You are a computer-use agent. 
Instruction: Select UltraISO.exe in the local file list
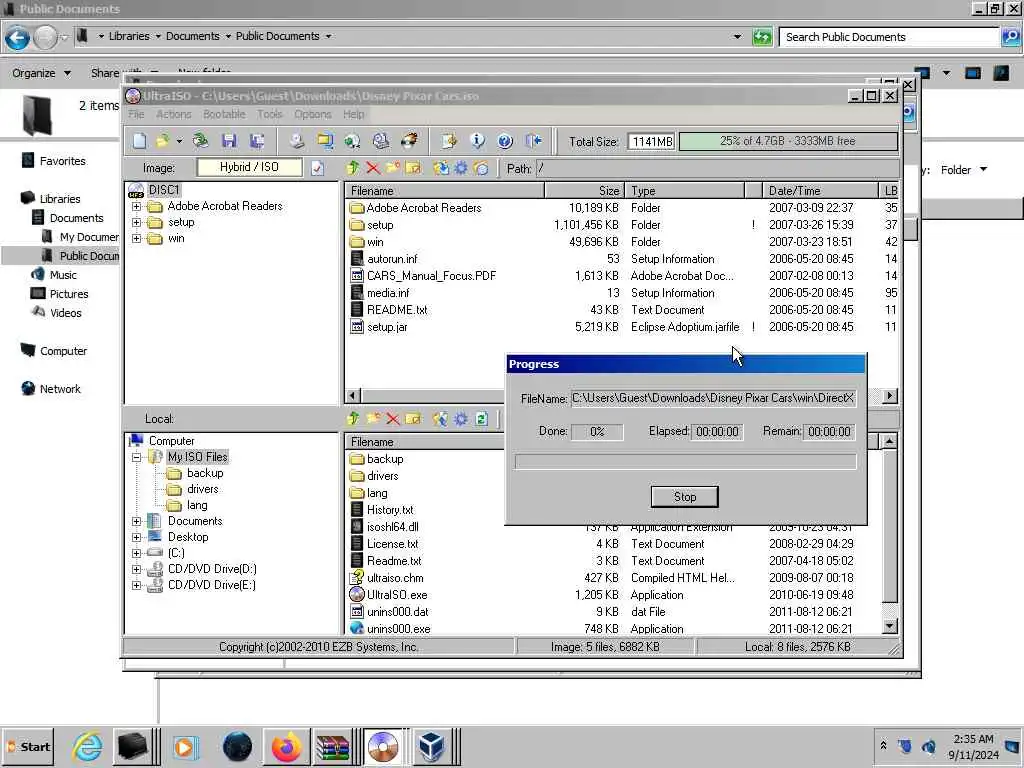click(x=396, y=595)
